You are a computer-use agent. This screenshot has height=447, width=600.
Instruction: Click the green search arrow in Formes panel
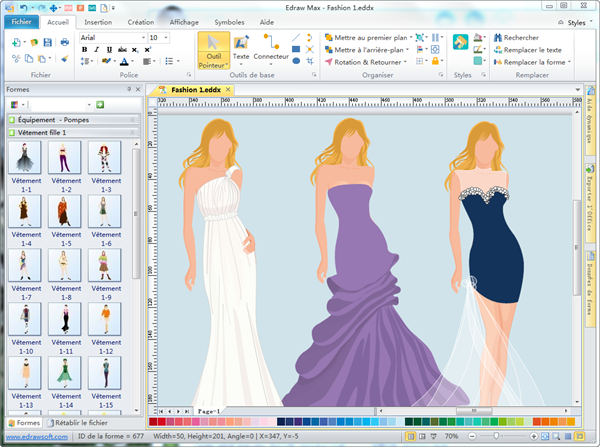tap(100, 105)
